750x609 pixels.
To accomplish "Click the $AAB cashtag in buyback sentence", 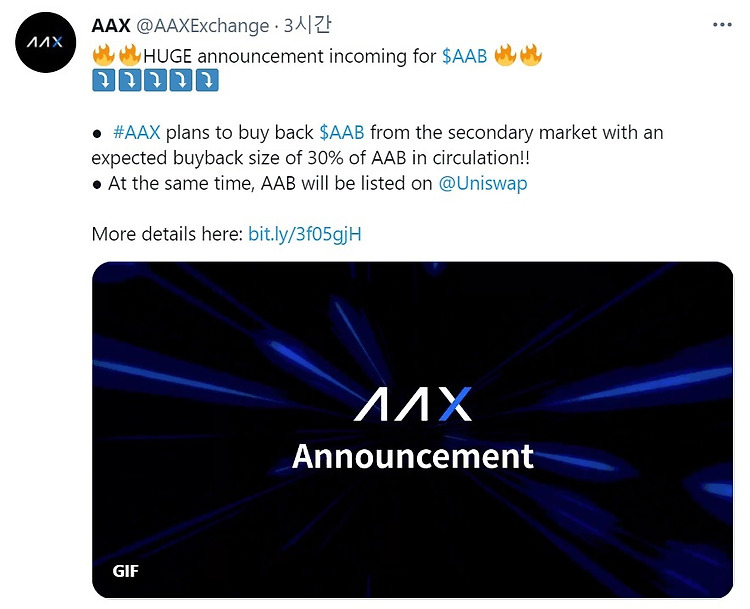I will (342, 133).
